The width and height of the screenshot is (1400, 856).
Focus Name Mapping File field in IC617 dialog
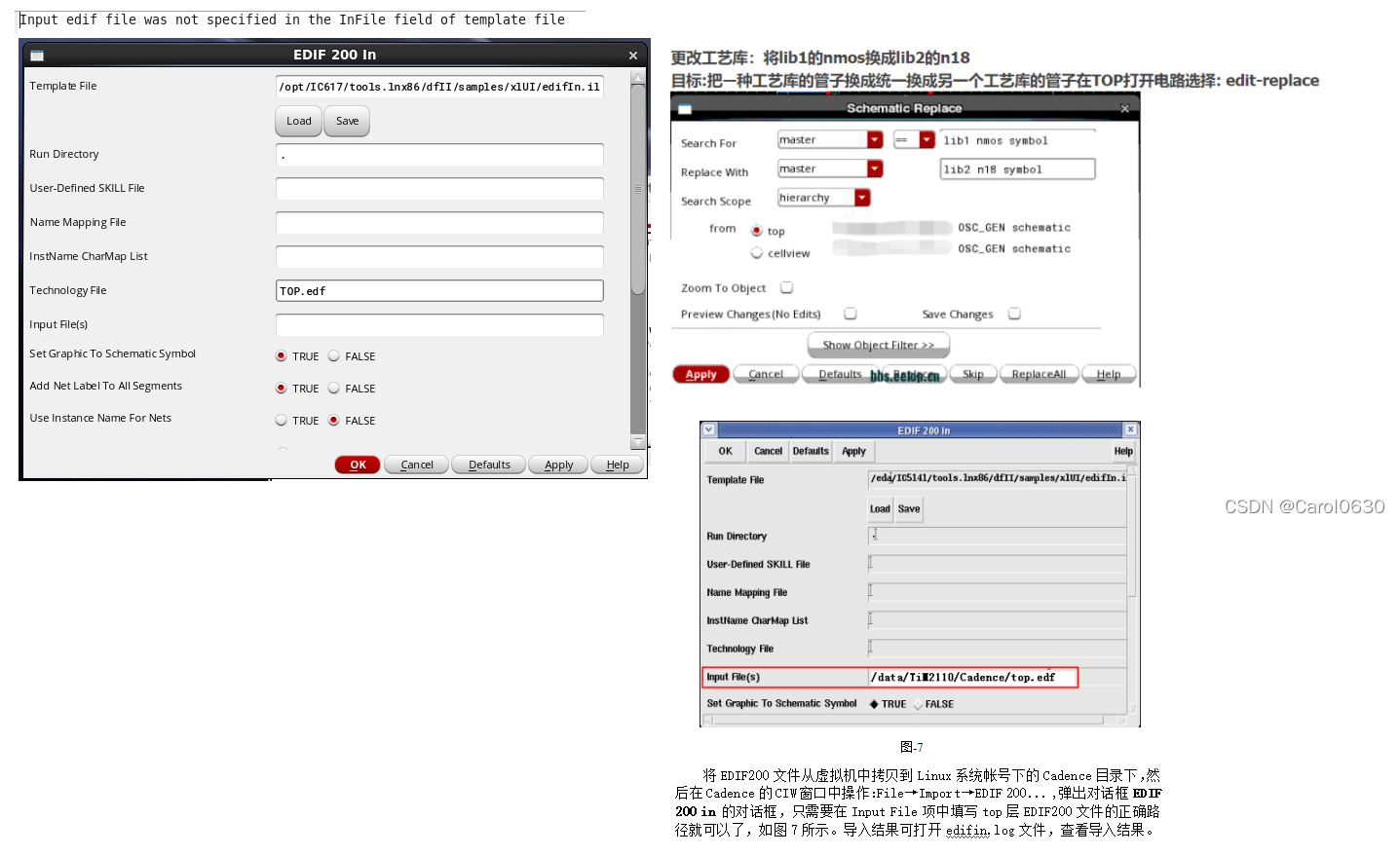439,222
